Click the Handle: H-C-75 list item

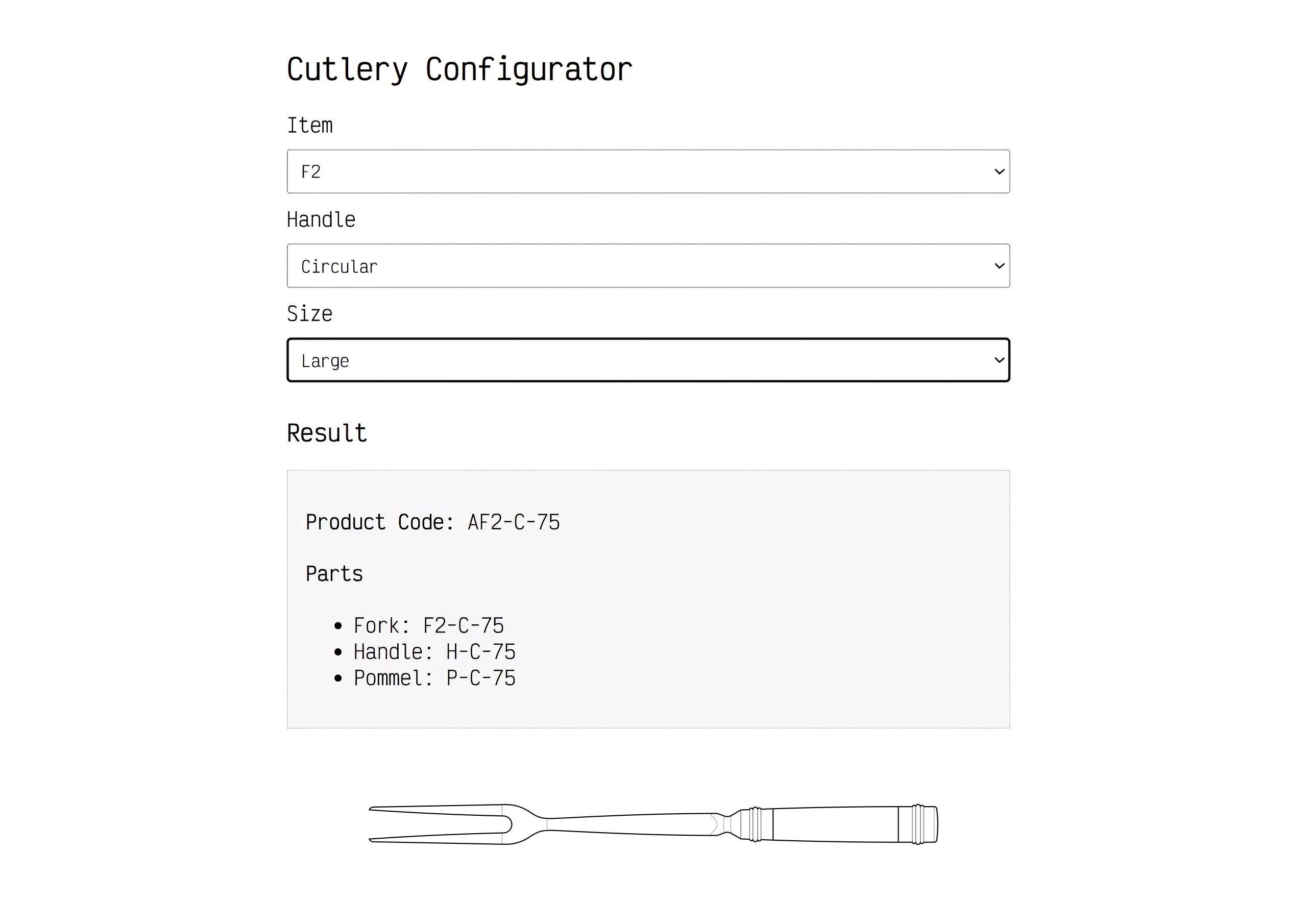(x=434, y=652)
